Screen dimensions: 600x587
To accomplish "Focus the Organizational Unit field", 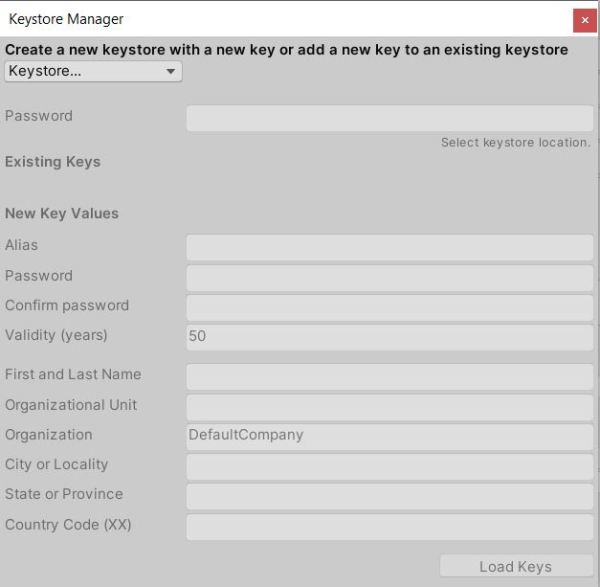I will (389, 406).
